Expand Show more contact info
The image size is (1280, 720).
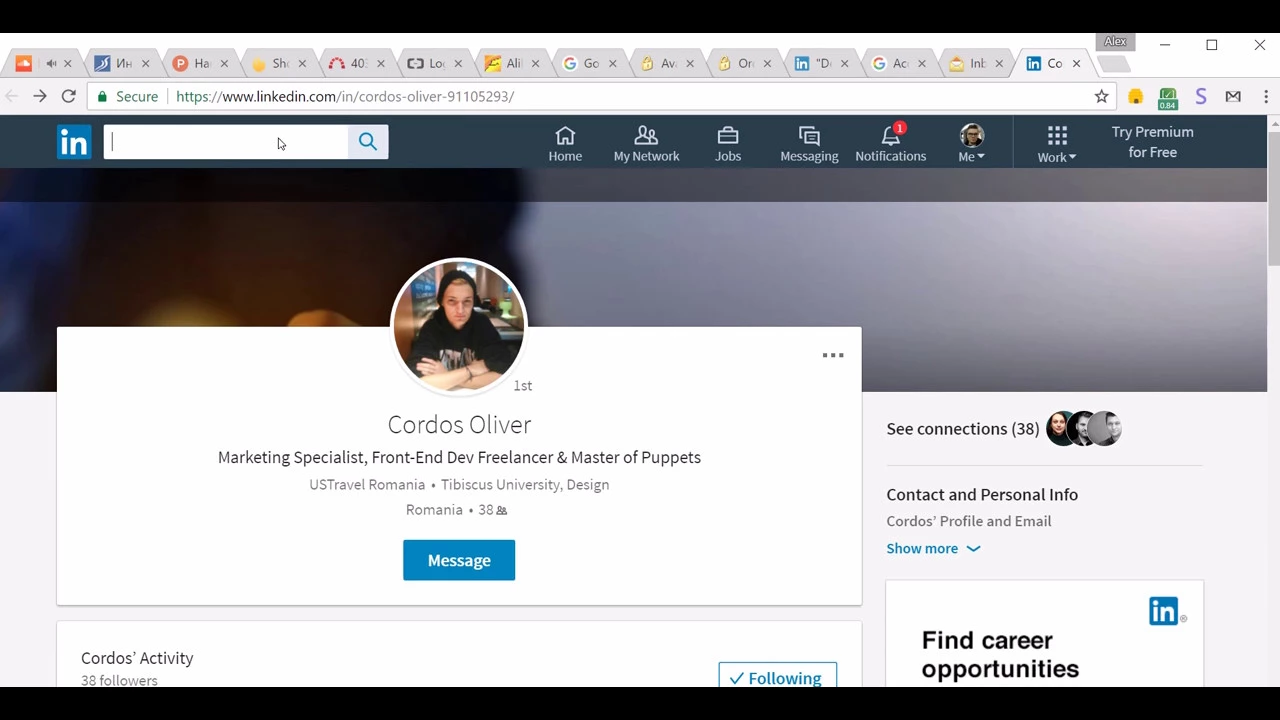pyautogui.click(x=932, y=548)
